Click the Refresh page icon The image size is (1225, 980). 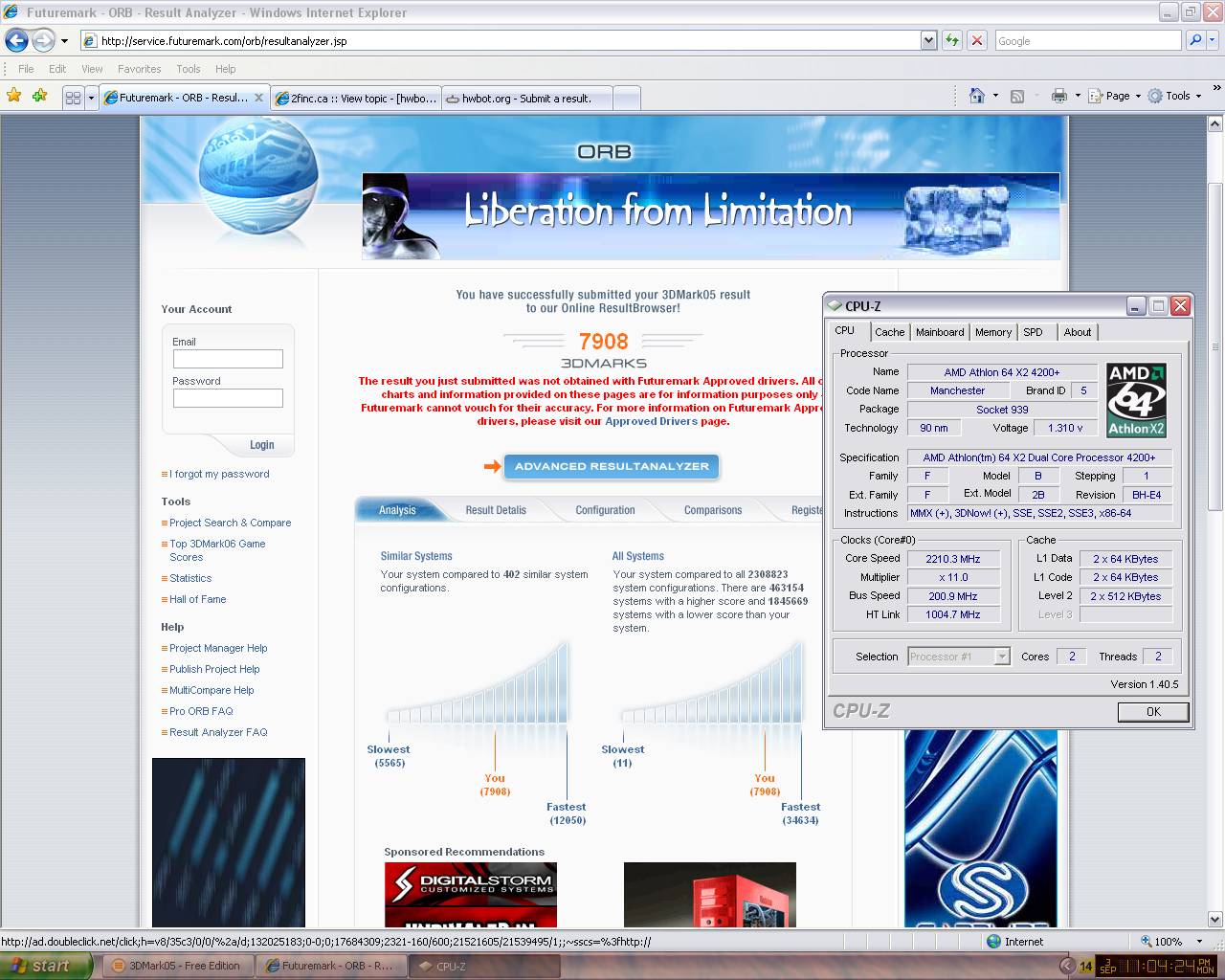[x=951, y=40]
